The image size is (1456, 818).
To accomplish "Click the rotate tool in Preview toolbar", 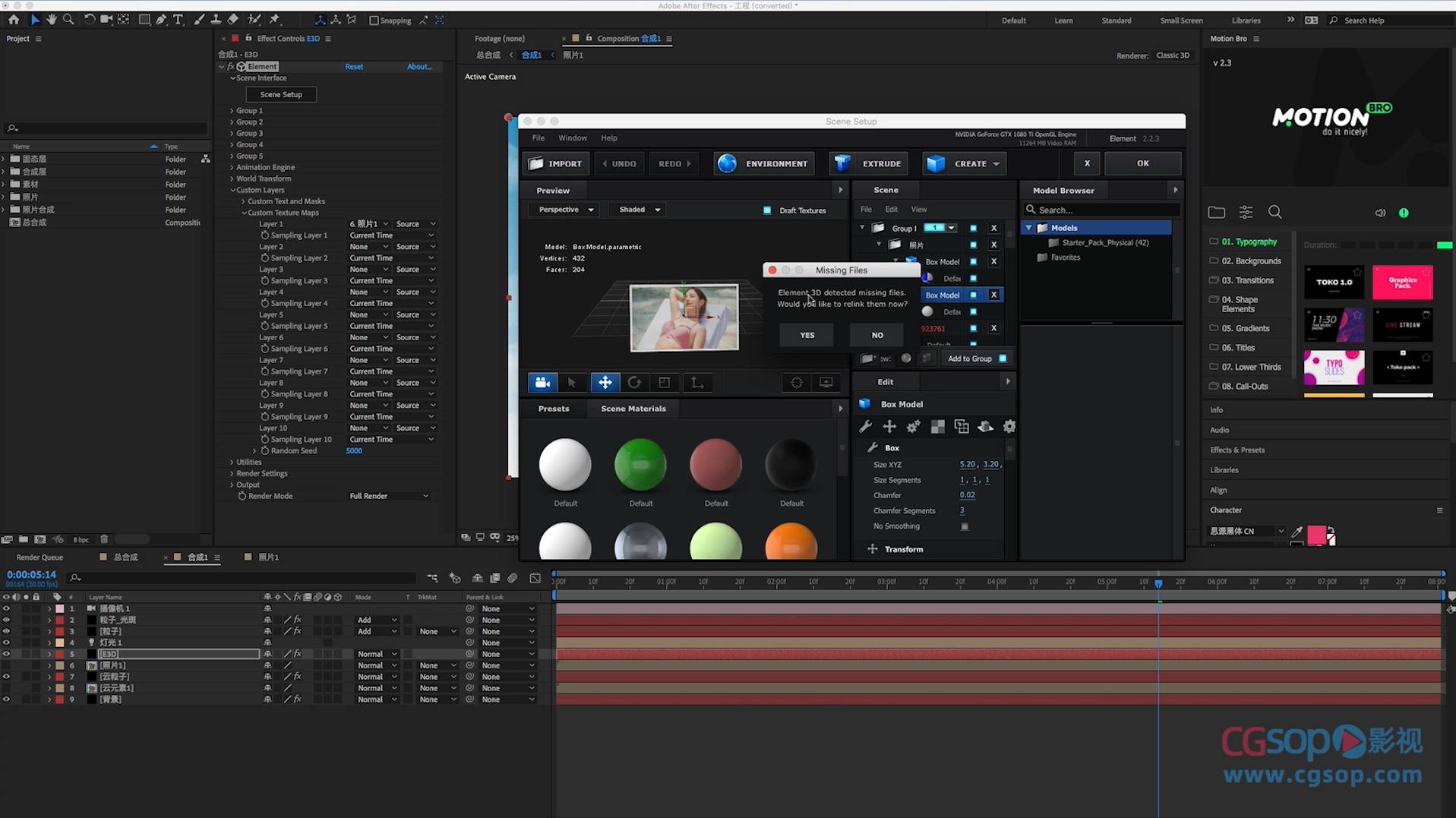I will (634, 383).
